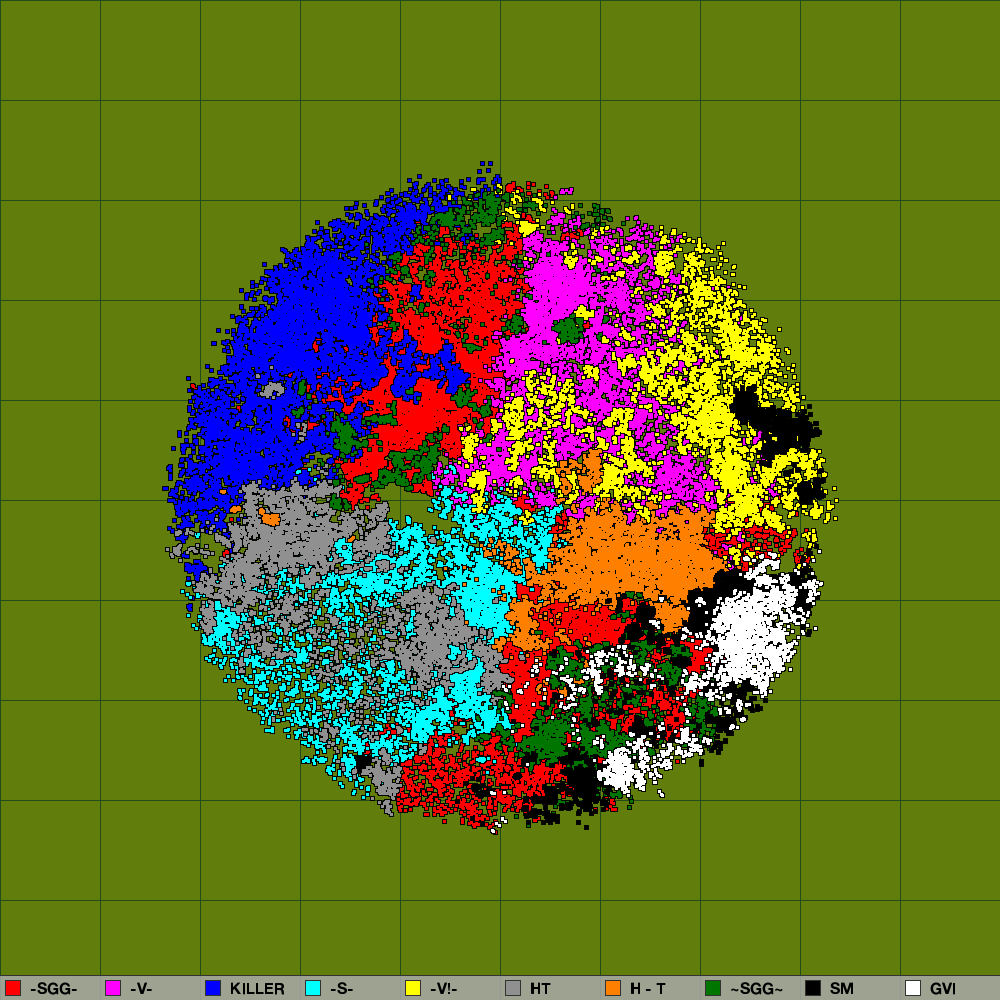
Task: Click the red -SGG- legend swatch
Action: point(13,988)
